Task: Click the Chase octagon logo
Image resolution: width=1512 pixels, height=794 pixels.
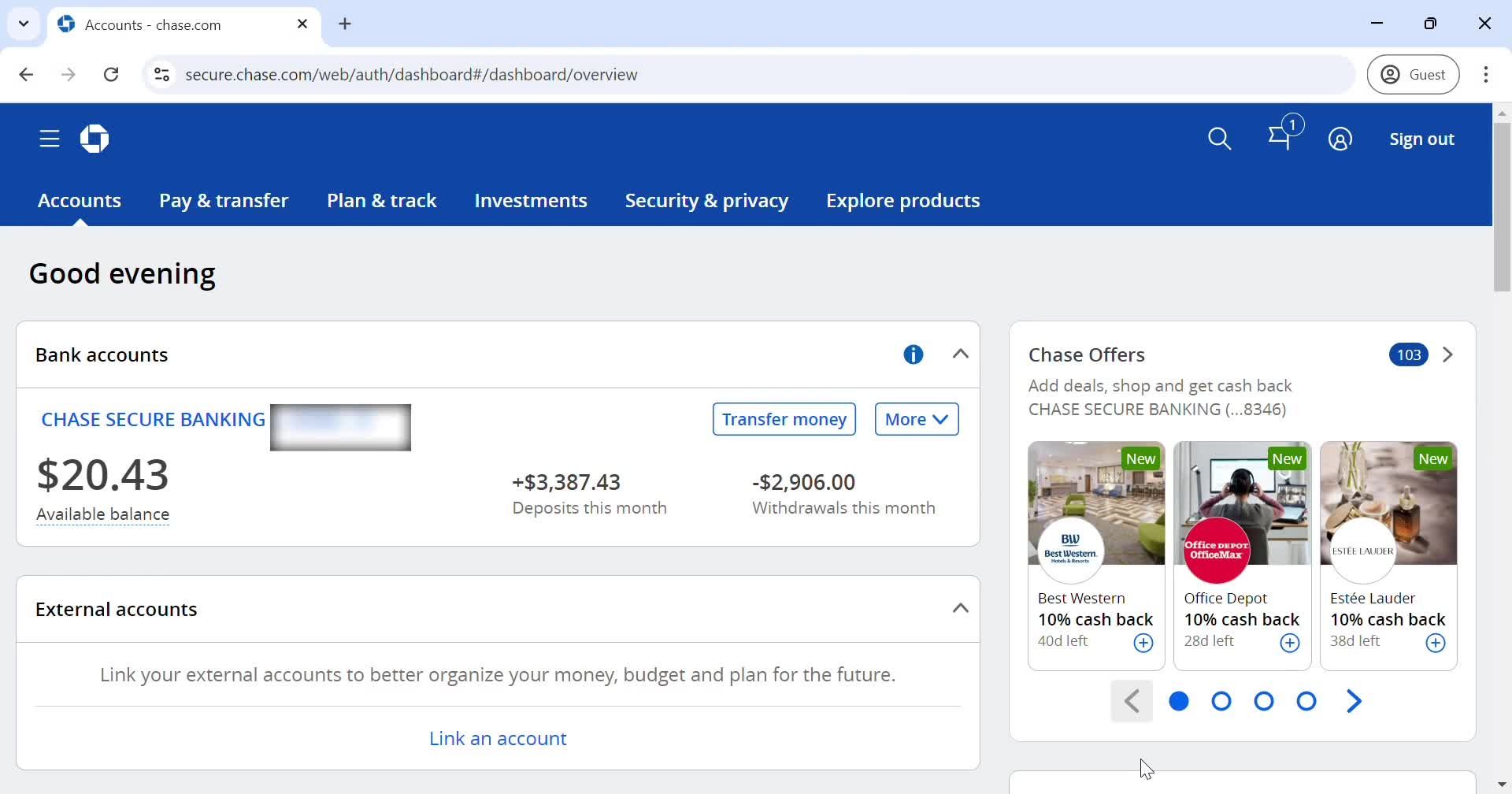Action: pos(94,139)
